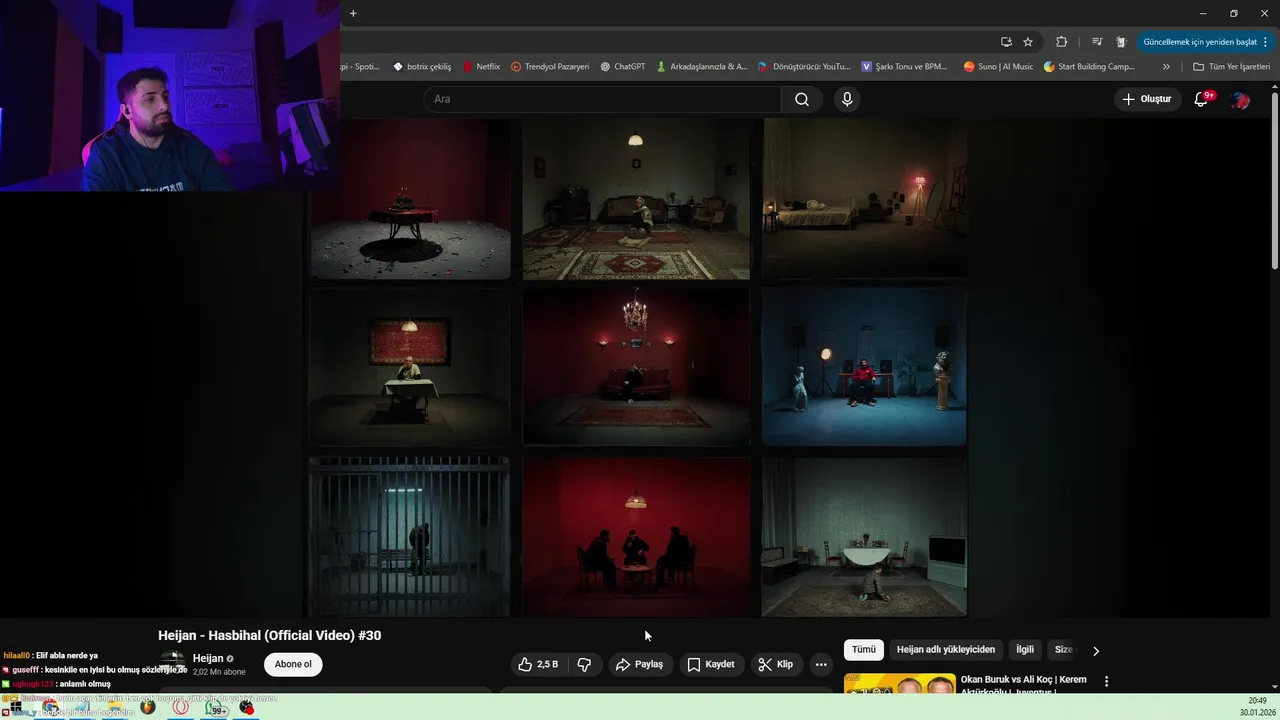Click the install app icon in address bar

click(1006, 42)
